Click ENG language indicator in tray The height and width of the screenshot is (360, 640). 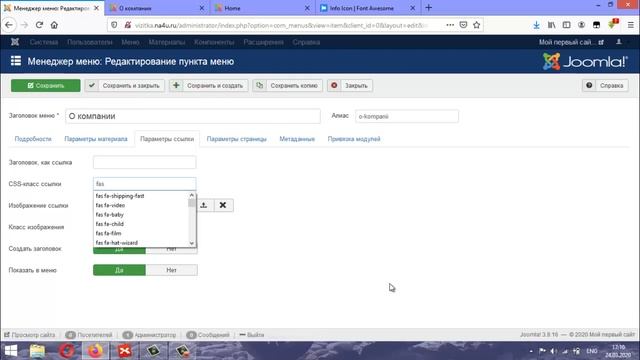point(591,351)
